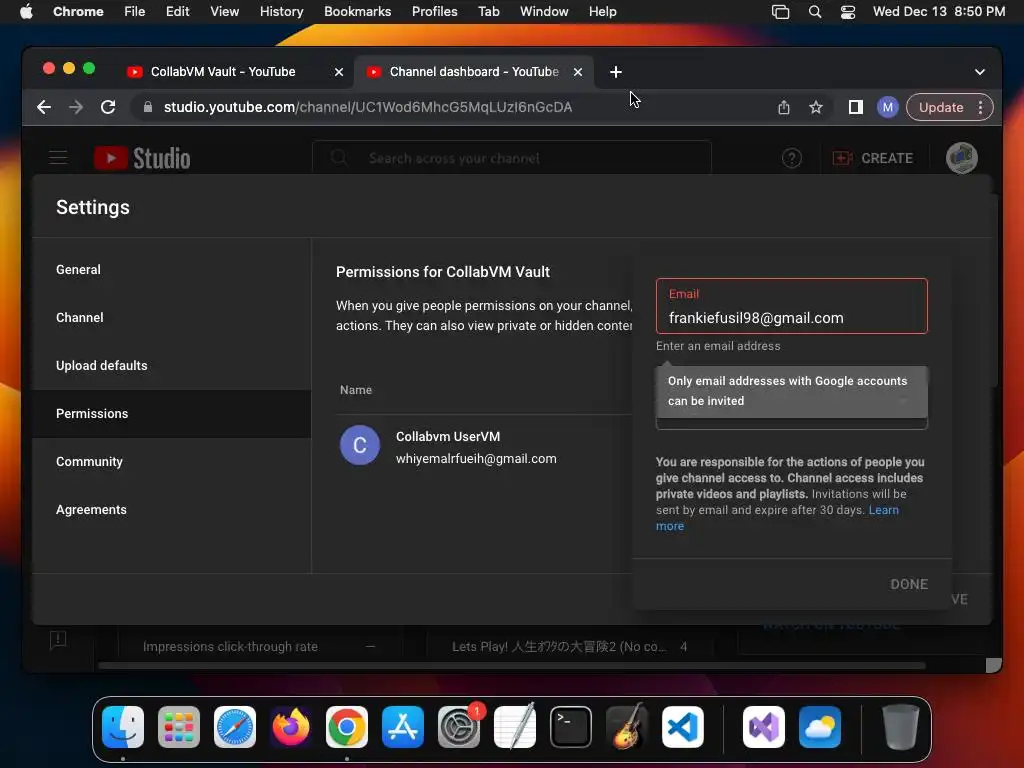Open Chrome three-dot menu

coord(981,107)
